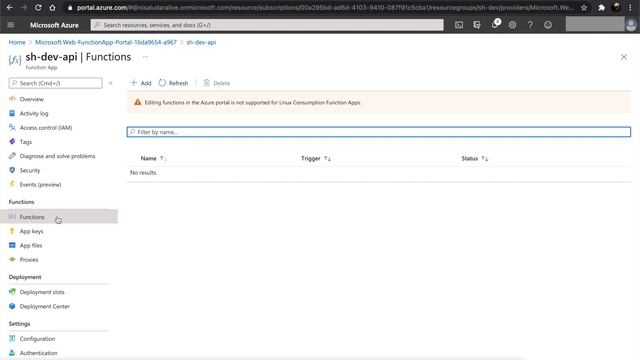This screenshot has height=360, width=640.
Task: Click the Refresh toolbar button
Action: click(173, 83)
